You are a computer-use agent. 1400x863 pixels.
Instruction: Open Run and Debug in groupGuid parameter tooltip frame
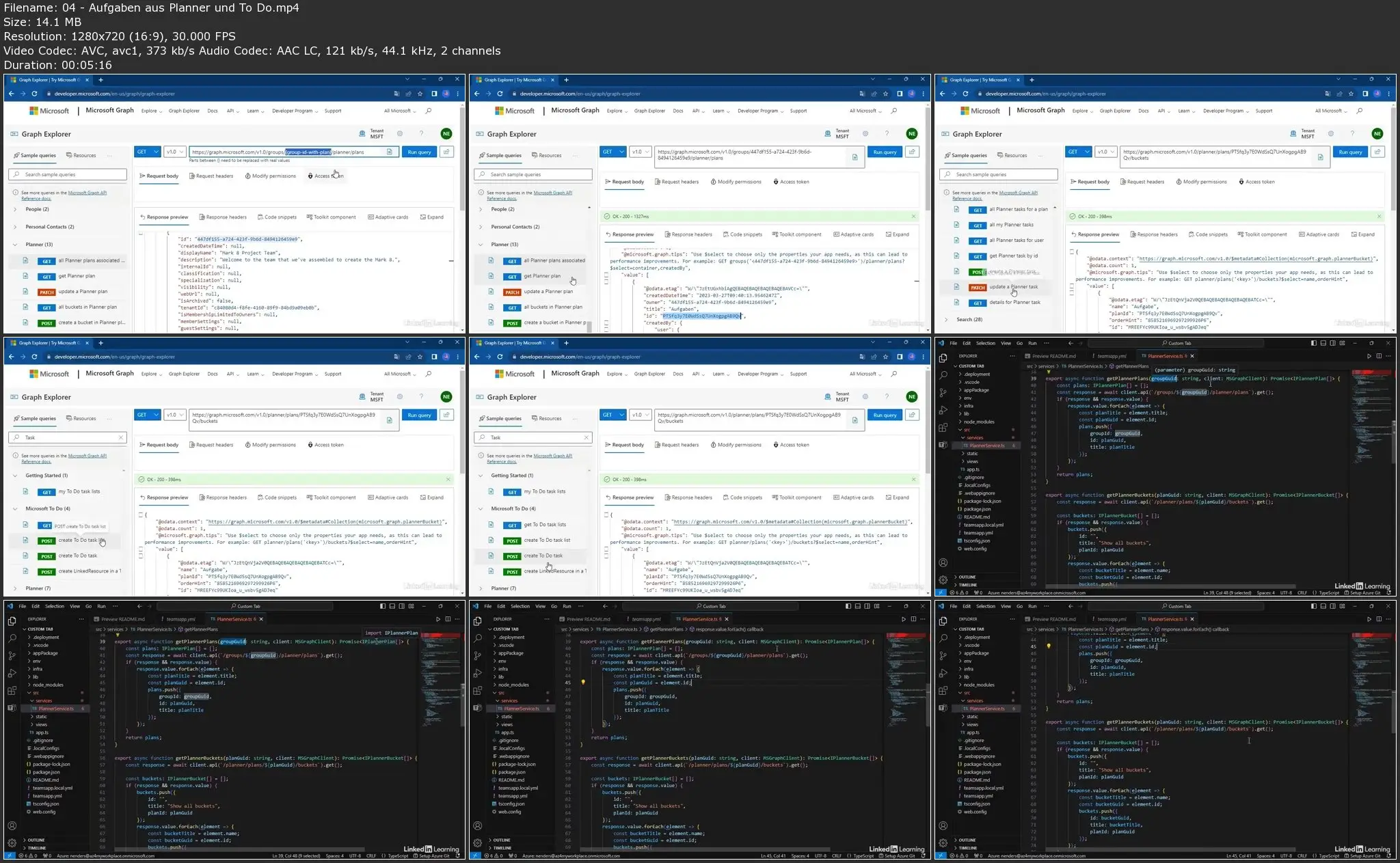tap(943, 410)
